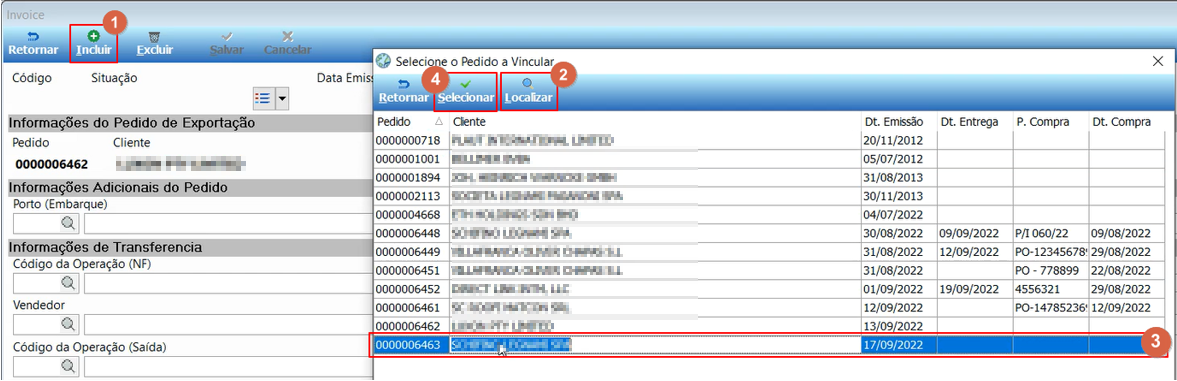Click the Vendedor lookup magnifier
The height and width of the screenshot is (381, 1177).
[68, 324]
